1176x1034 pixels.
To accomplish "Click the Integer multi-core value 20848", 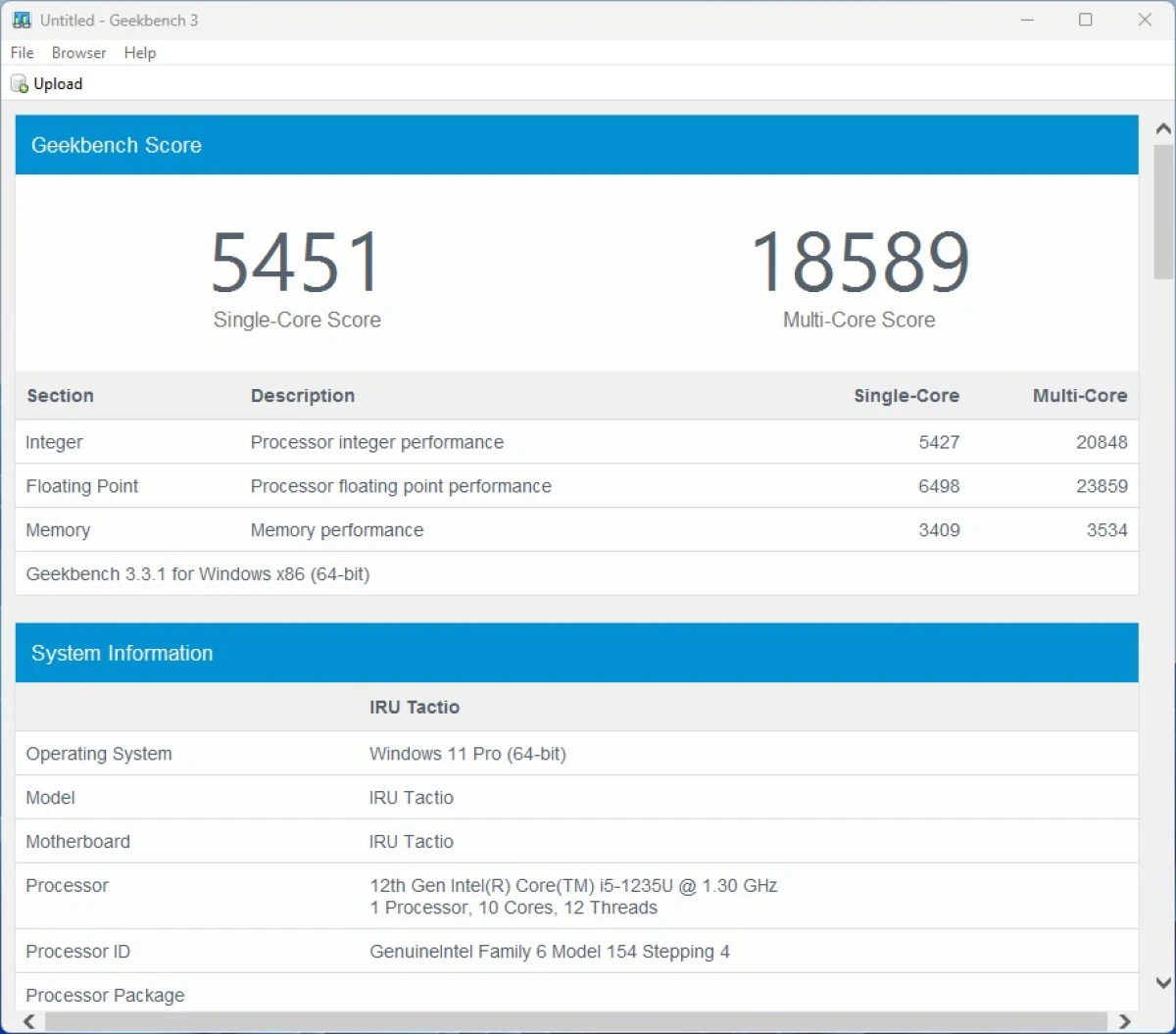I will 1102,442.
